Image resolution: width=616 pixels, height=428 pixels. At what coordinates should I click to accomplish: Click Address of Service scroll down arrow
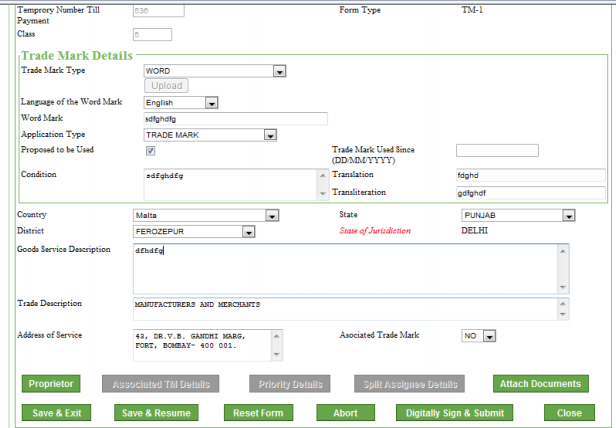point(277,355)
